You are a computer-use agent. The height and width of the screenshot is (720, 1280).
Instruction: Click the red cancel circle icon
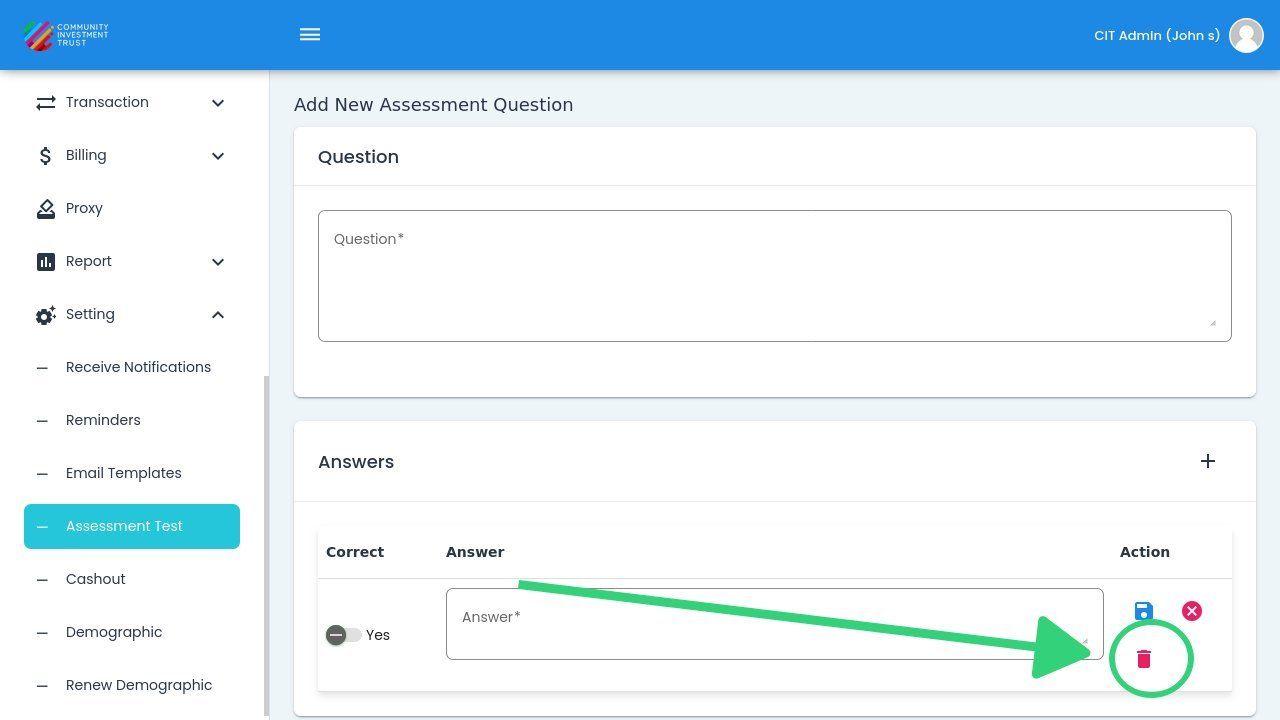[x=1192, y=611]
